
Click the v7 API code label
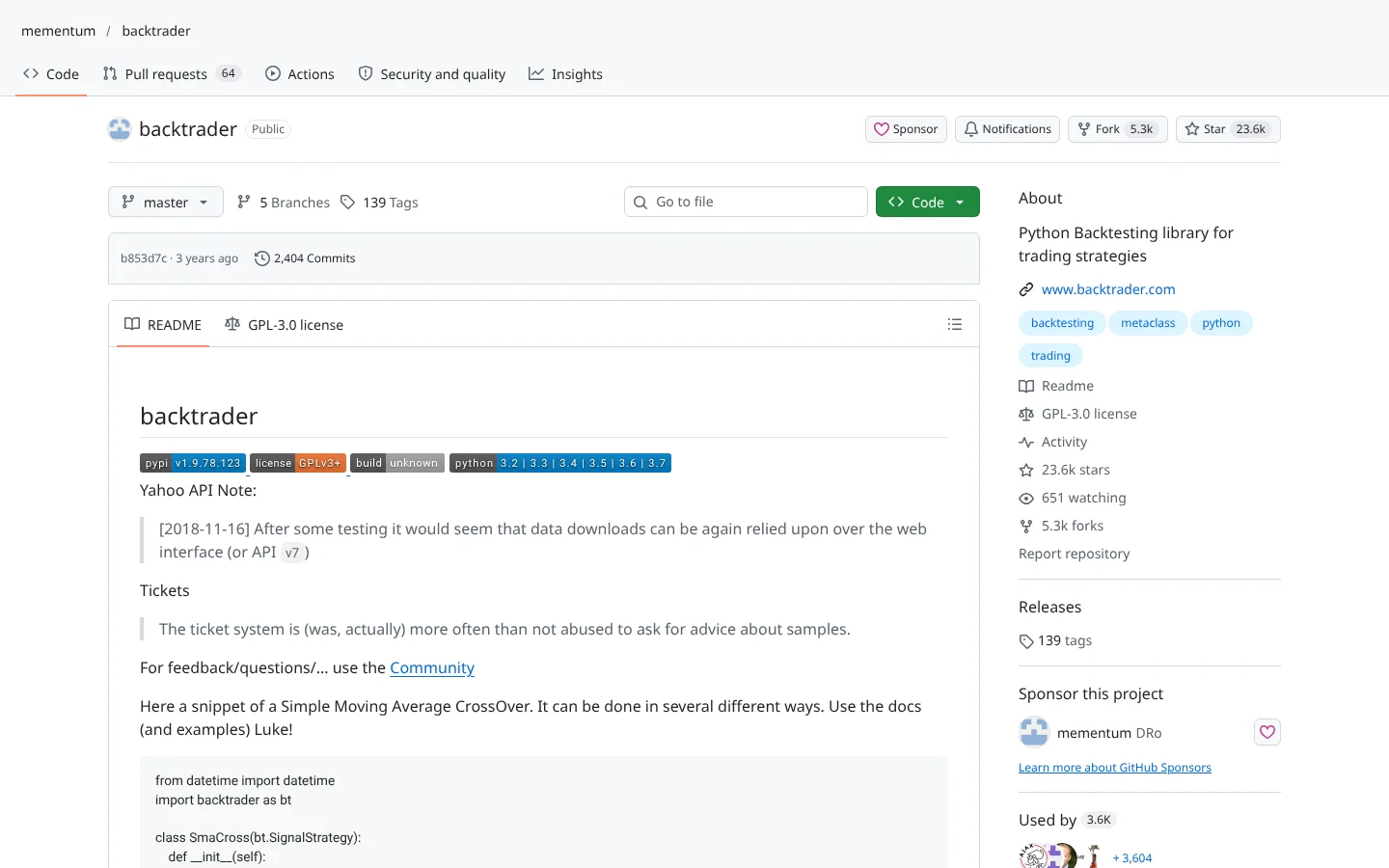pyautogui.click(x=292, y=553)
